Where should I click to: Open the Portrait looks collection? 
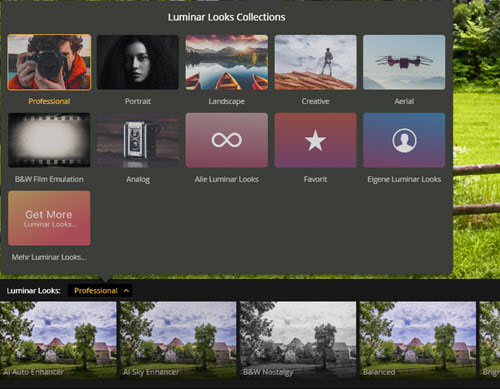point(138,62)
